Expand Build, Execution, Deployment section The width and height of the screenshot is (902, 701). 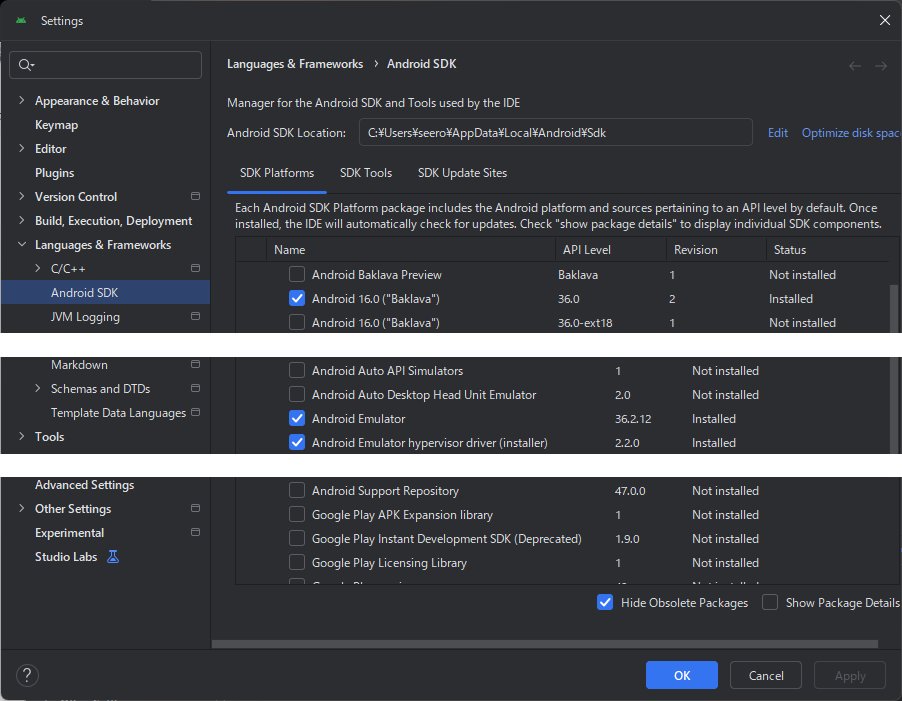[x=22, y=220]
